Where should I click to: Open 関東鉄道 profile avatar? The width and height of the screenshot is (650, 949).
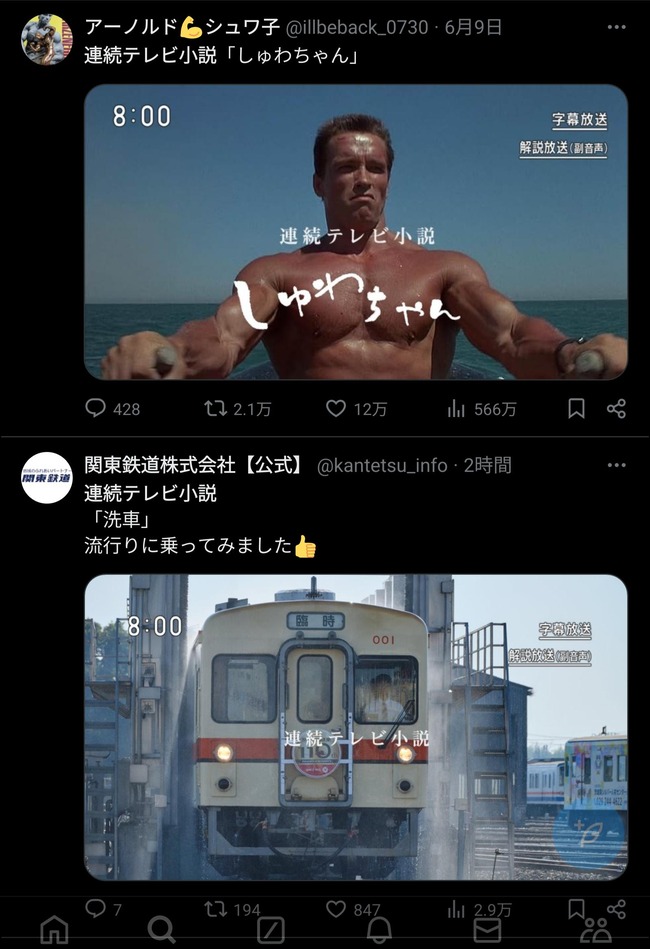[x=47, y=478]
